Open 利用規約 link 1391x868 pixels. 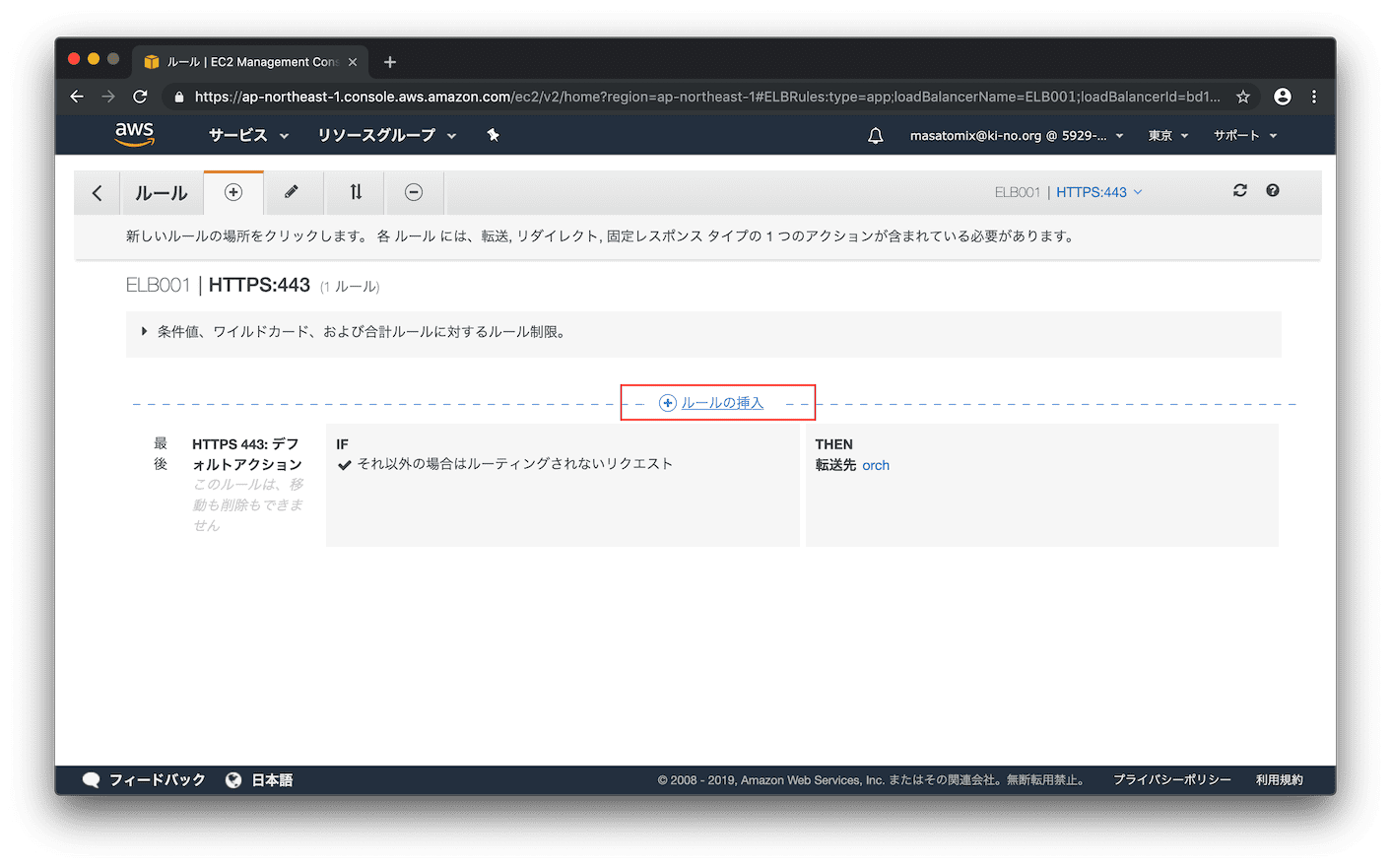click(1280, 780)
